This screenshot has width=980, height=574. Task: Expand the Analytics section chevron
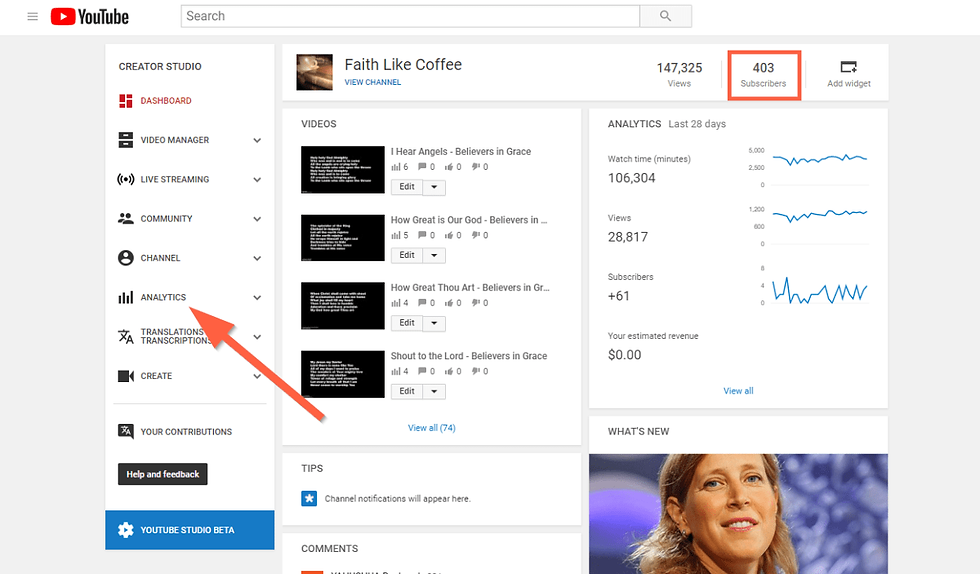coord(257,298)
